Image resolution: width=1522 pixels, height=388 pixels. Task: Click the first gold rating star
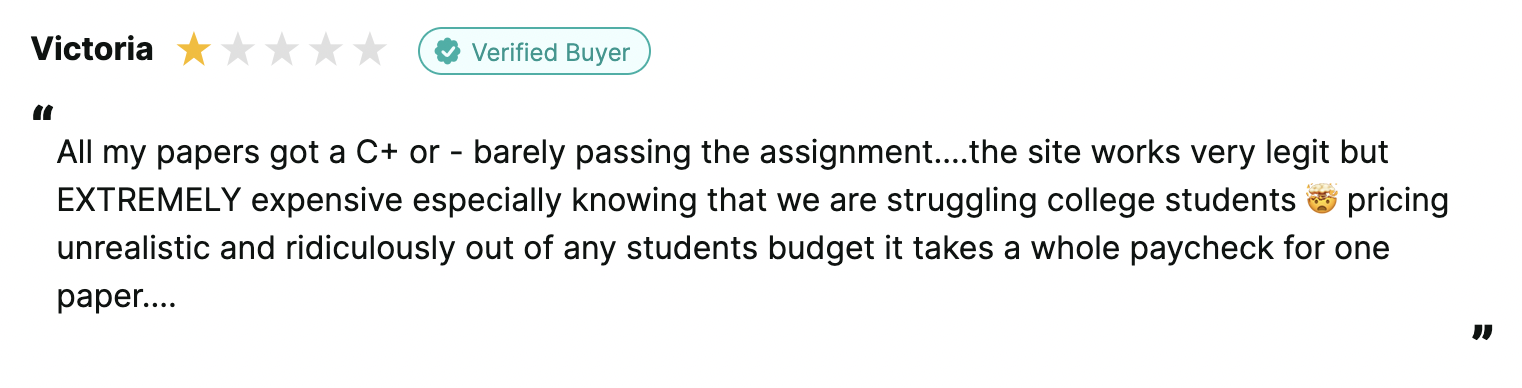tap(193, 50)
